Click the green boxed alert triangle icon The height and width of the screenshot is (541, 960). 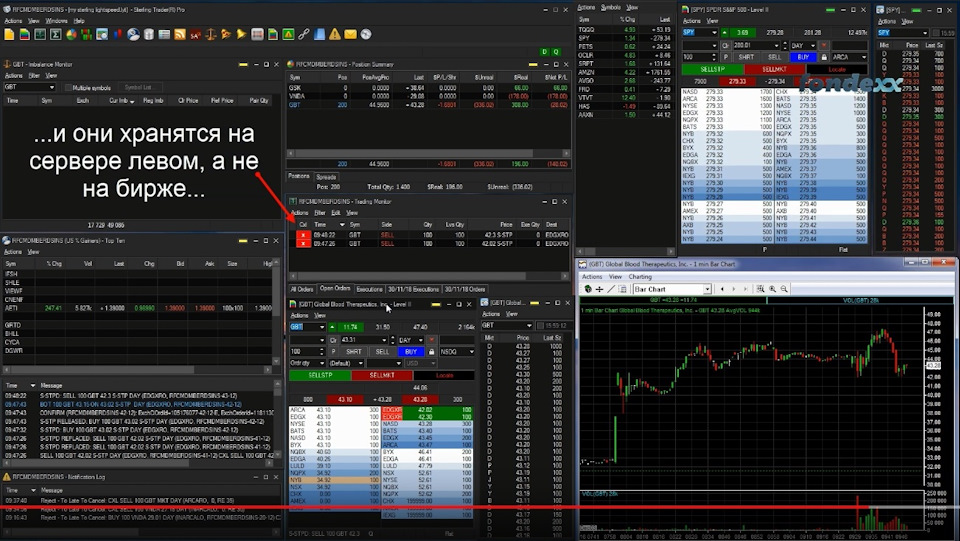(288, 35)
